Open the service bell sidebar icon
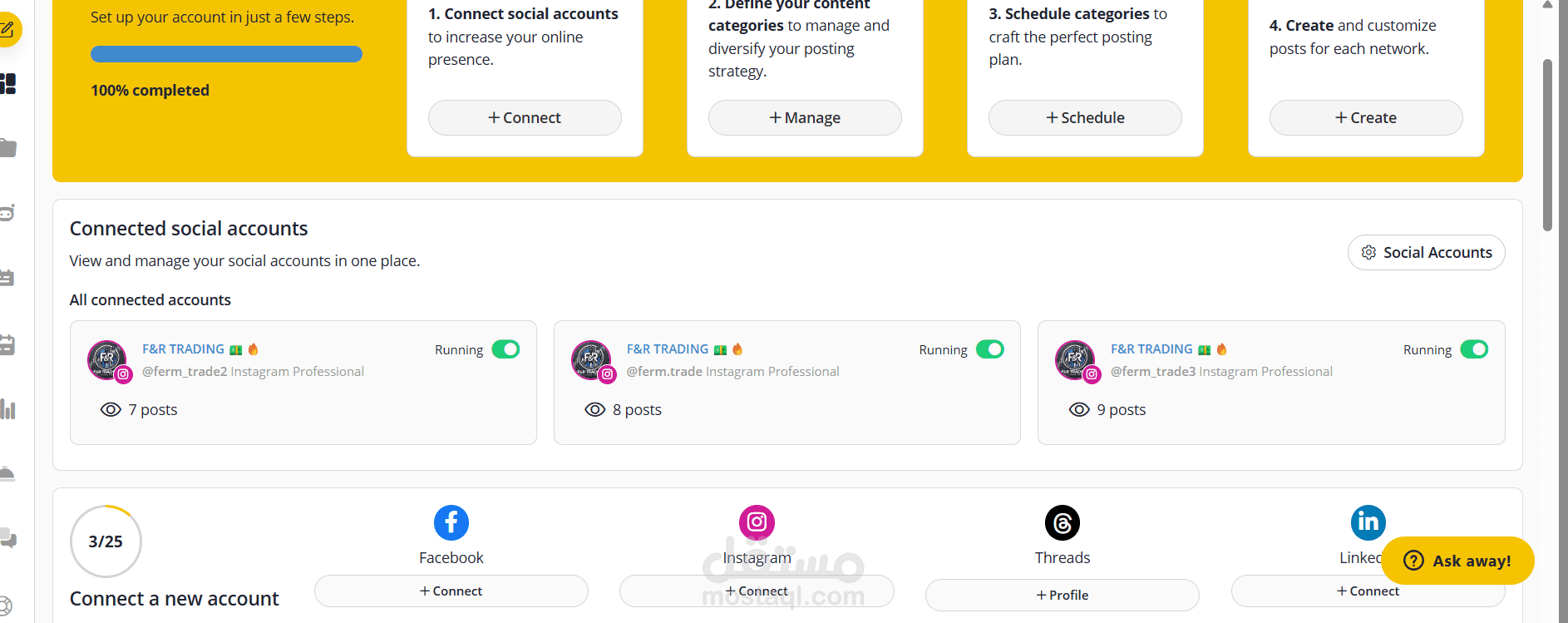 pos(7,473)
